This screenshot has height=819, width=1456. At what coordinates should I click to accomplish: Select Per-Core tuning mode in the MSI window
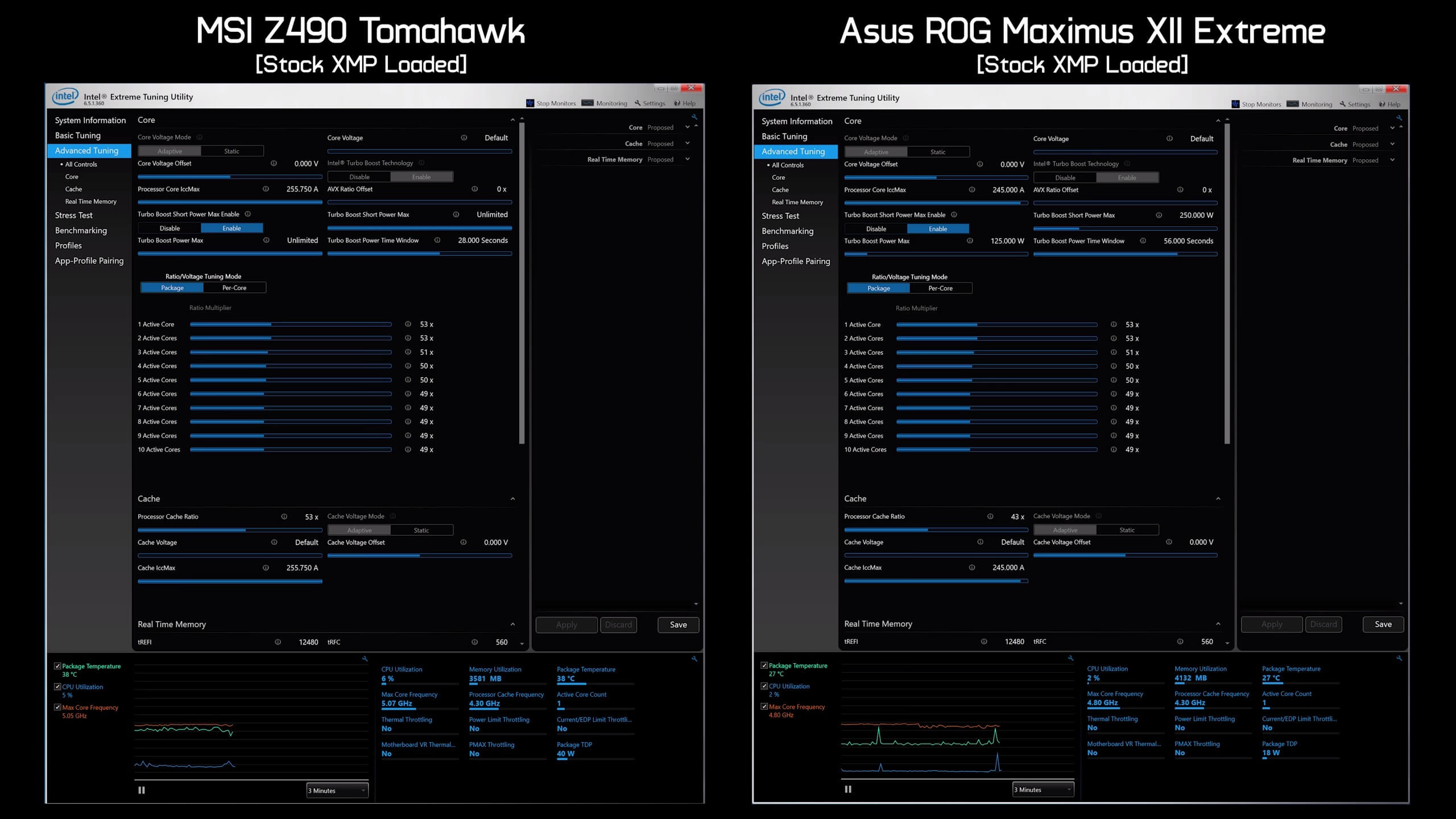[234, 288]
